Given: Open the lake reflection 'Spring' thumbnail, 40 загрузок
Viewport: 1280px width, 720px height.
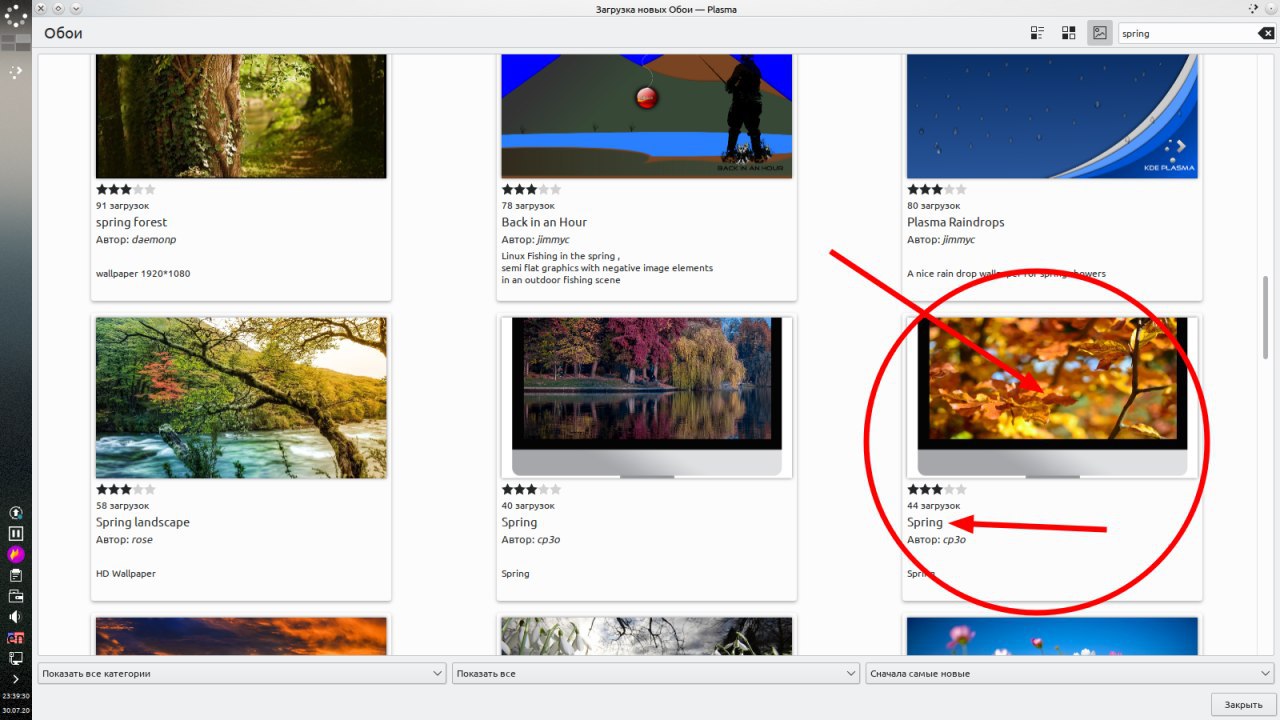Looking at the screenshot, I should [646, 398].
